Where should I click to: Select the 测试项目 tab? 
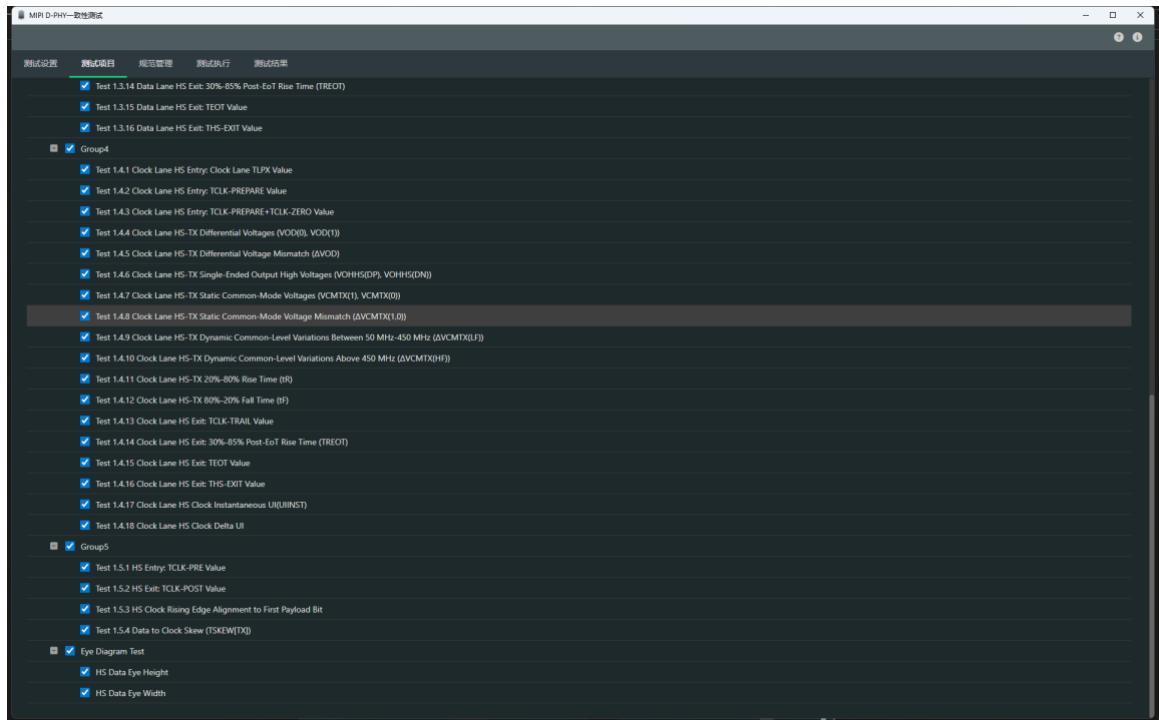98,64
